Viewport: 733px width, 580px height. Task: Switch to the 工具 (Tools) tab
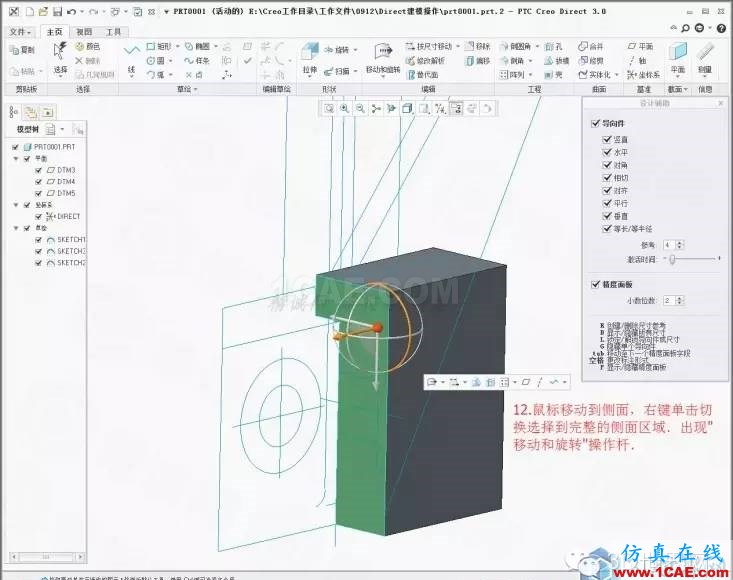click(114, 32)
